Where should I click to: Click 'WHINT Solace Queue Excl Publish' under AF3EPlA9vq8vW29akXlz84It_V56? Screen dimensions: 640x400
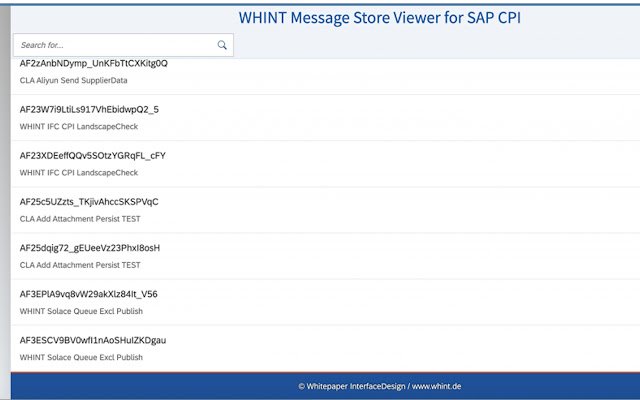[x=81, y=311]
